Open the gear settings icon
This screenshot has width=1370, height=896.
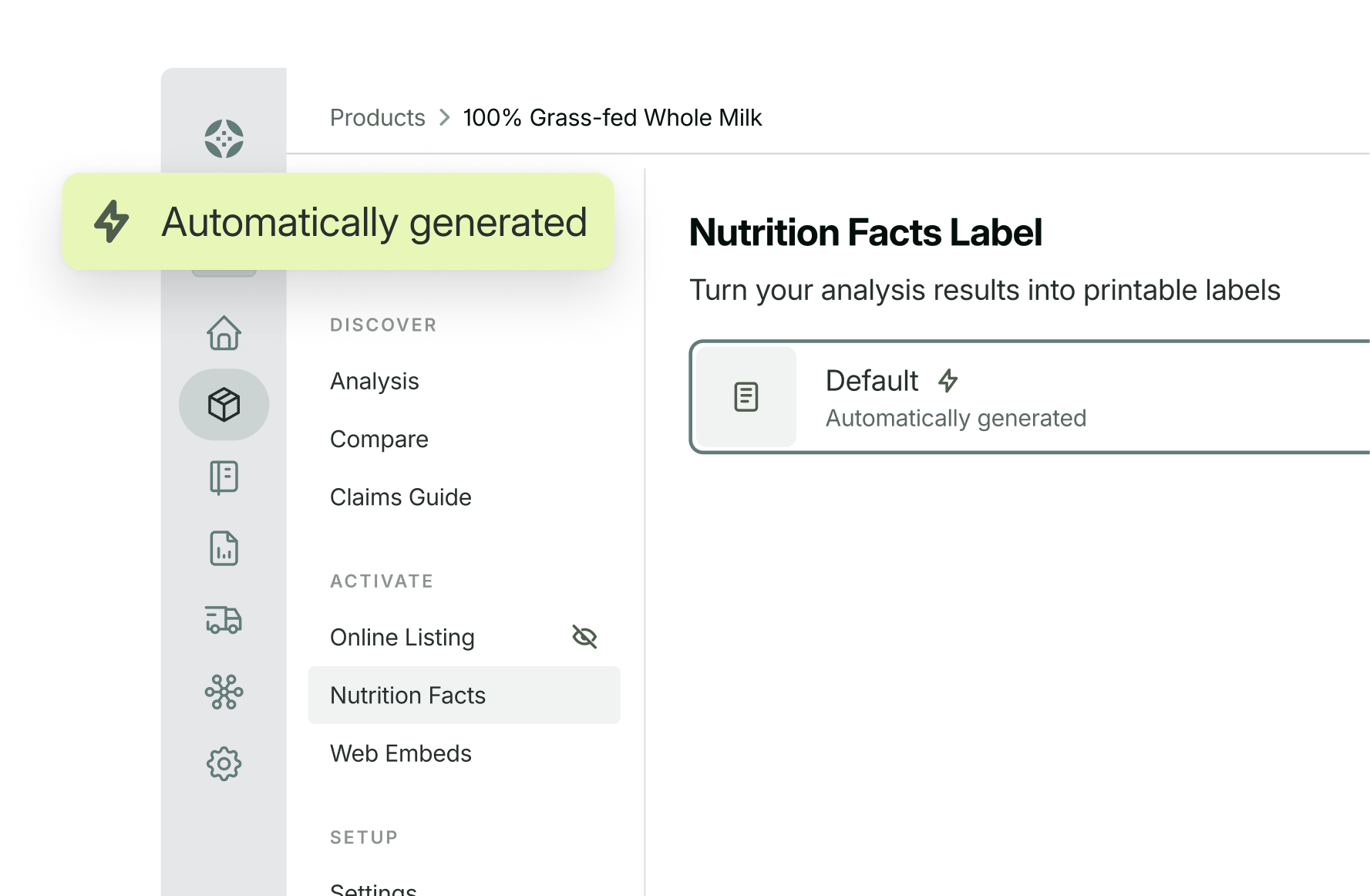coord(224,763)
